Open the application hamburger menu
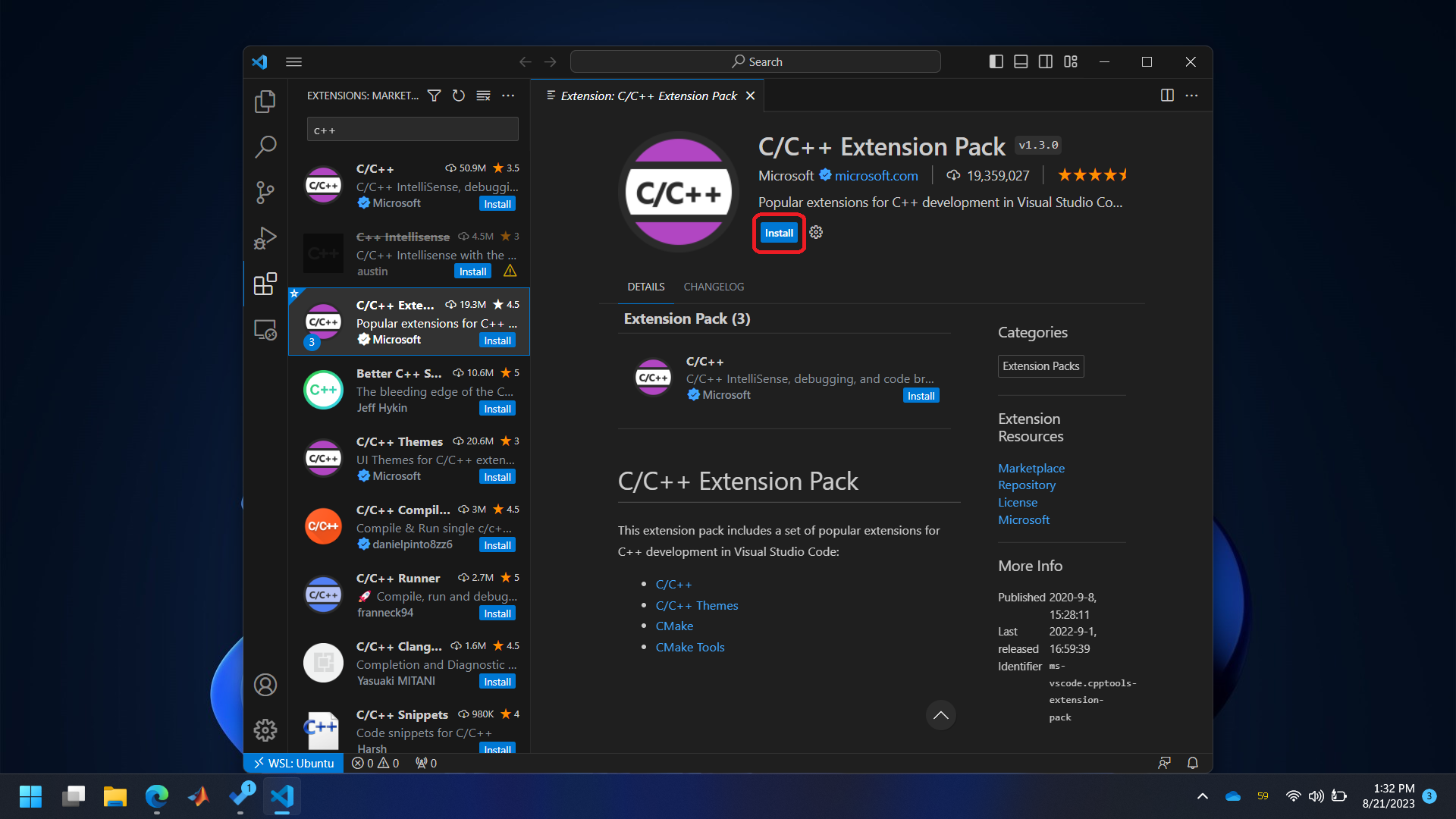Image resolution: width=1456 pixels, height=819 pixels. click(x=294, y=62)
